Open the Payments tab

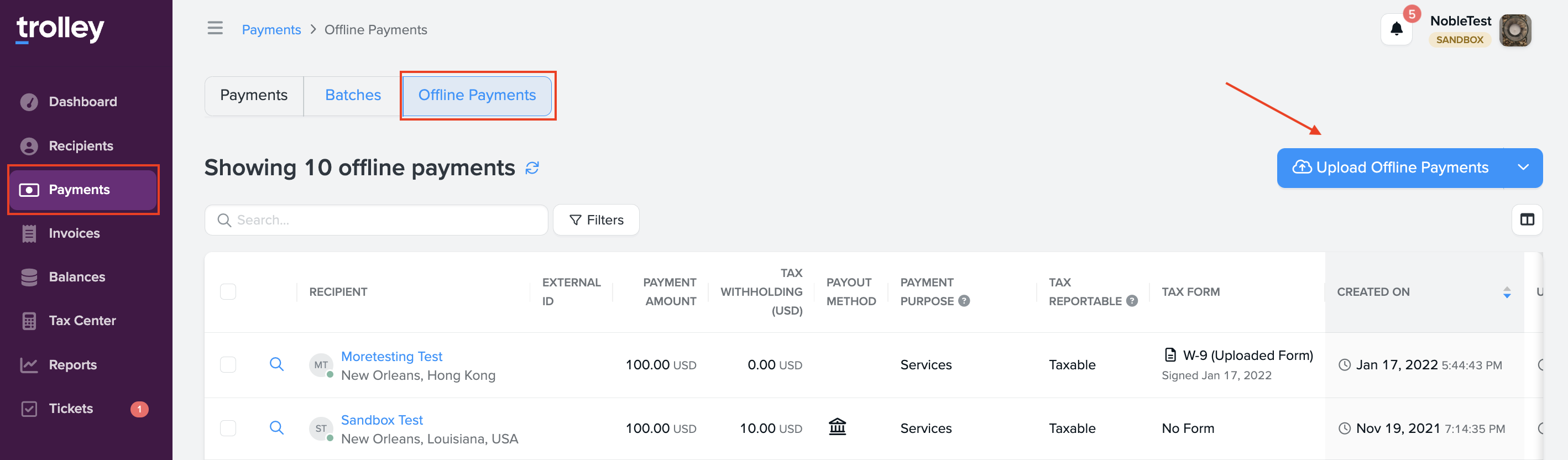(254, 95)
